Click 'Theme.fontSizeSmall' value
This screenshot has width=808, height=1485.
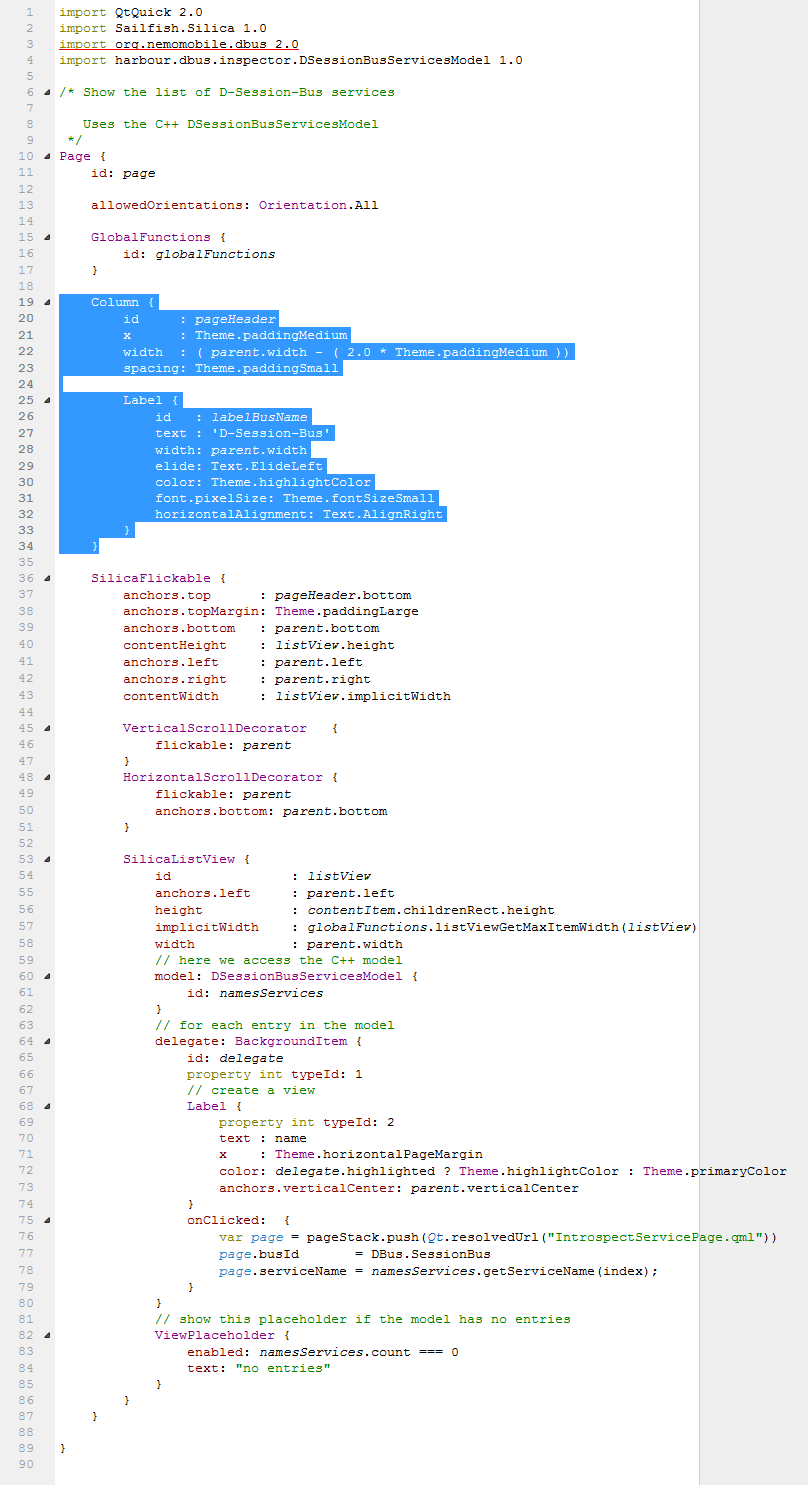(x=359, y=498)
